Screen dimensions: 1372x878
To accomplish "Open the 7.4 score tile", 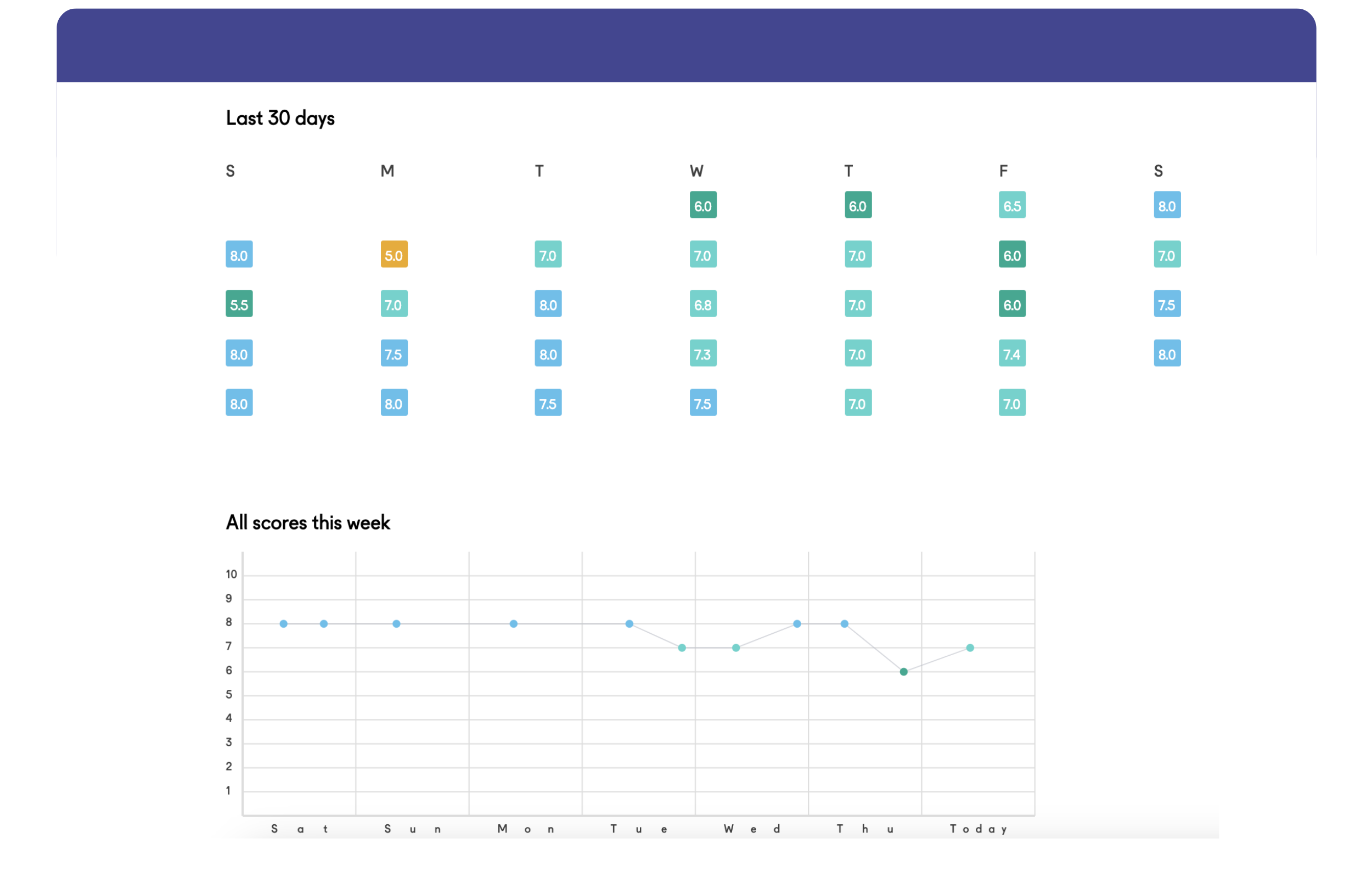I will pyautogui.click(x=1012, y=353).
